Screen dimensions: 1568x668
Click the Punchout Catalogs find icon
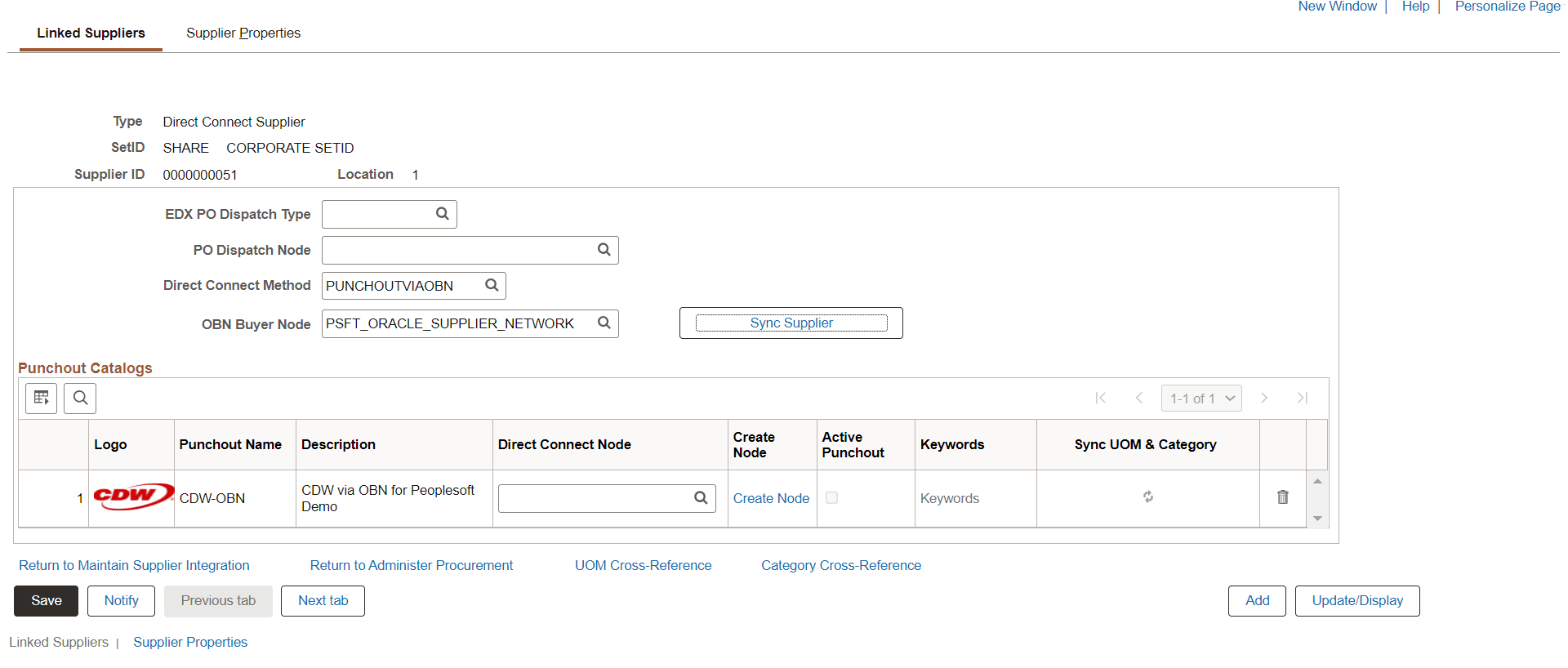coord(80,399)
